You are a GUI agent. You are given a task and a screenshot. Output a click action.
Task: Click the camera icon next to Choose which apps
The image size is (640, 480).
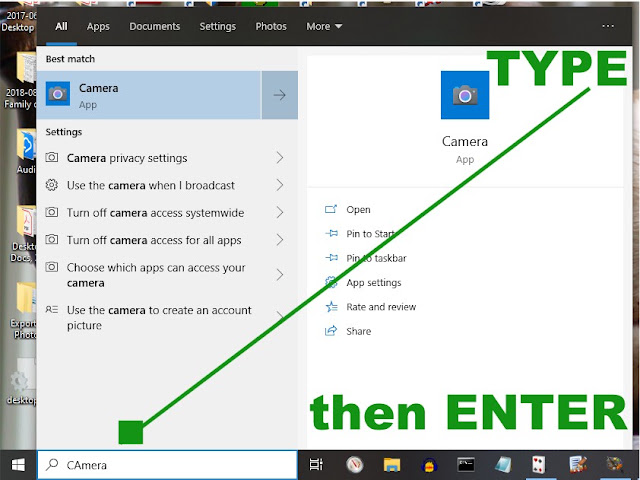(51, 267)
